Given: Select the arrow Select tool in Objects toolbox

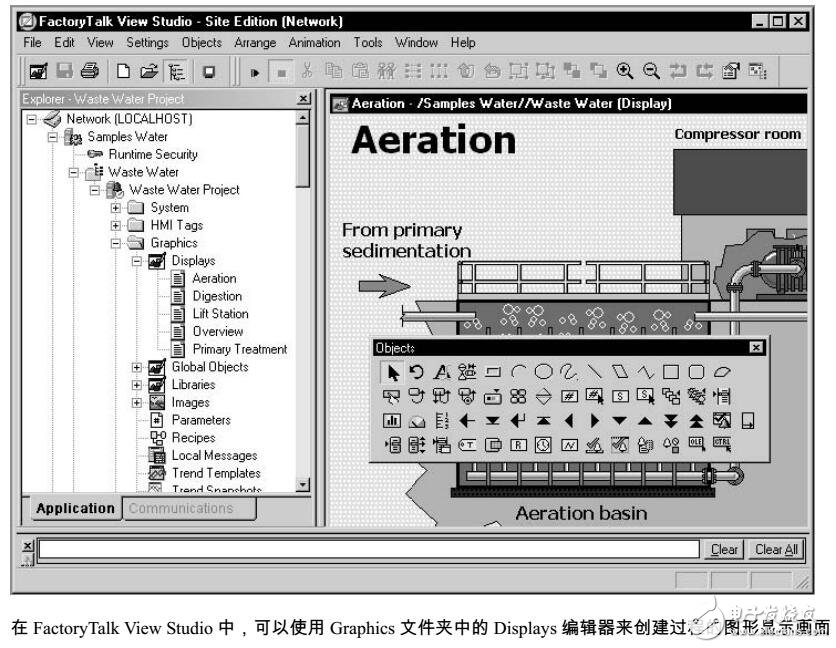Looking at the screenshot, I should pos(393,372).
